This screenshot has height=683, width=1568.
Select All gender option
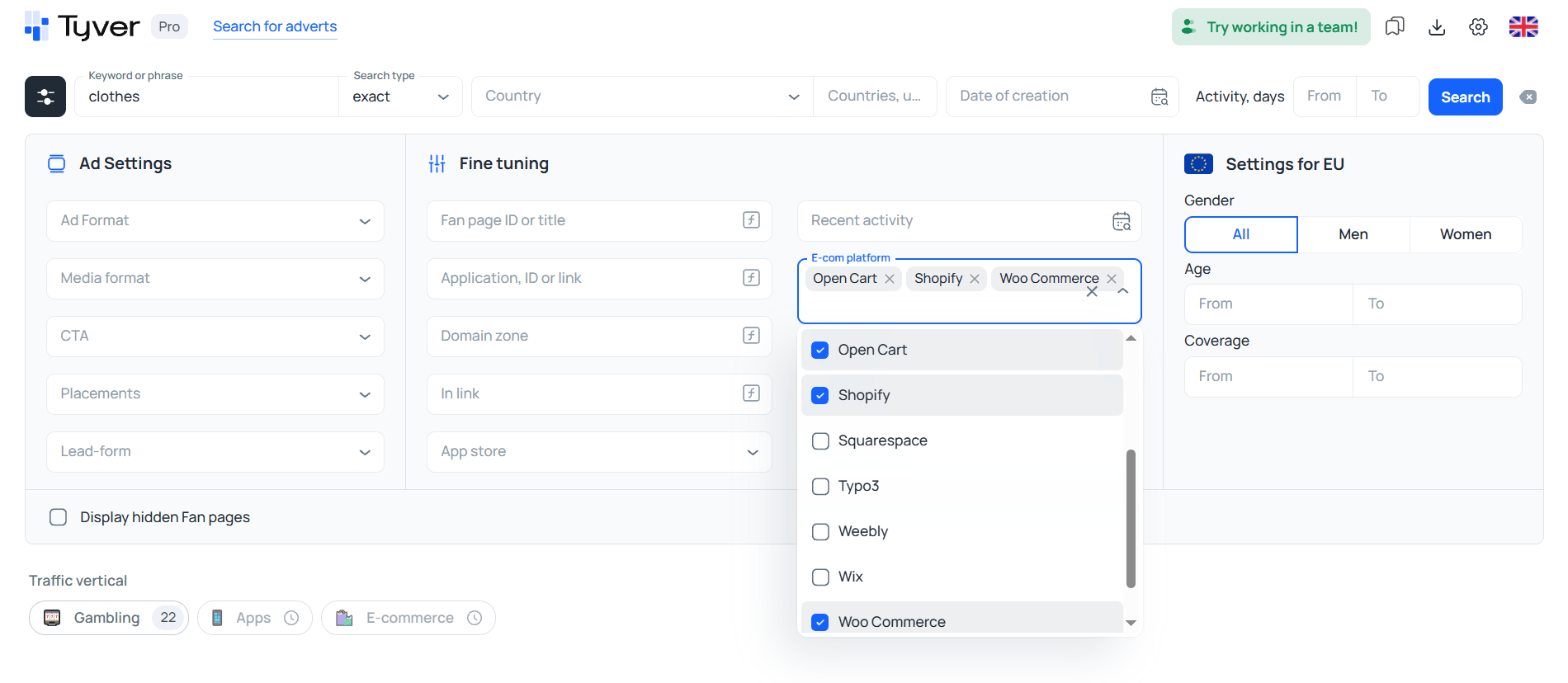[1241, 234]
